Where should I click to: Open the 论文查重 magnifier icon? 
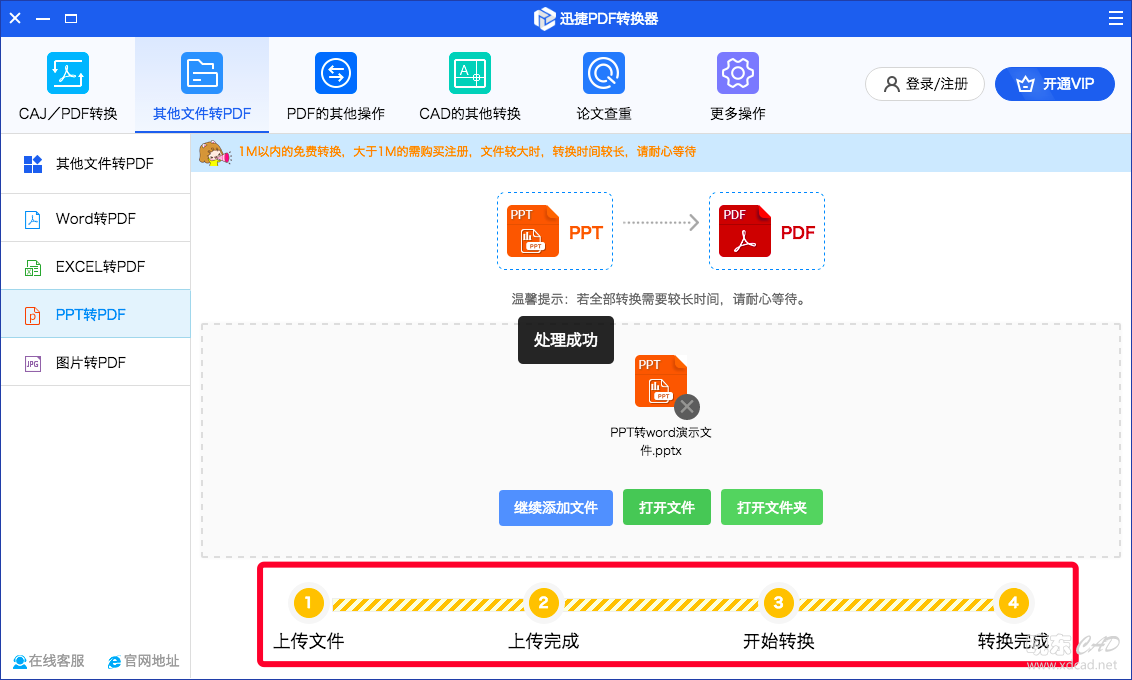604,73
